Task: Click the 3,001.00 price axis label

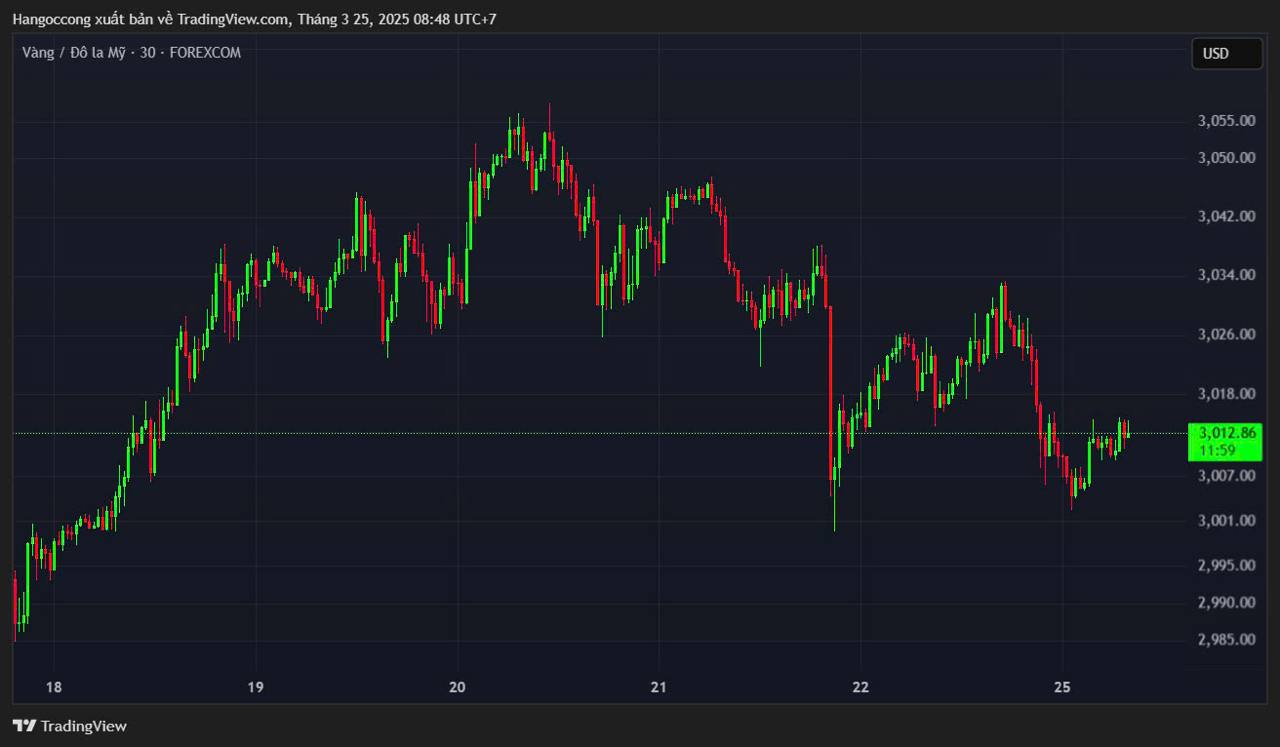Action: (1226, 520)
